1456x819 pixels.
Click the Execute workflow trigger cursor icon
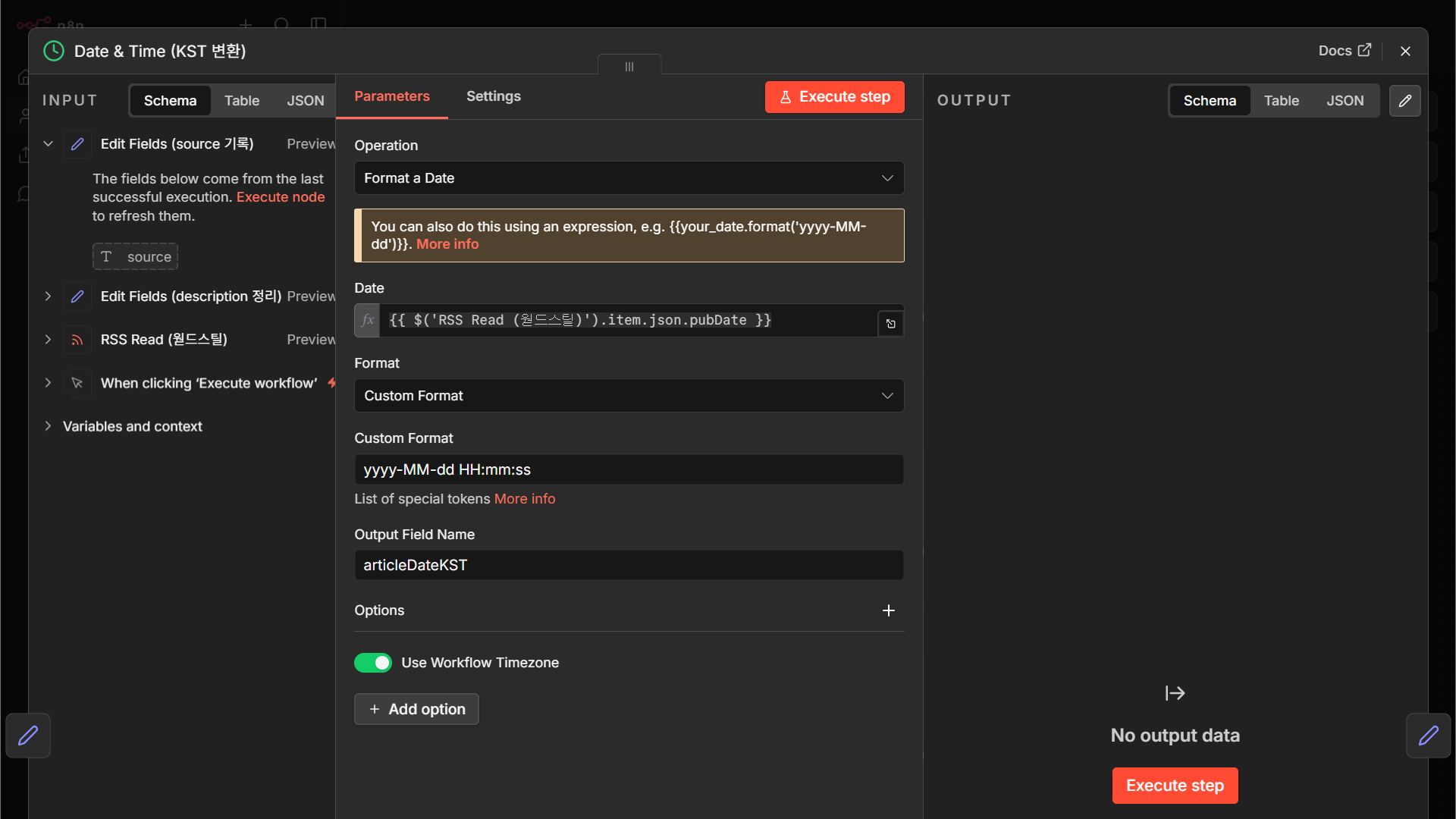77,383
